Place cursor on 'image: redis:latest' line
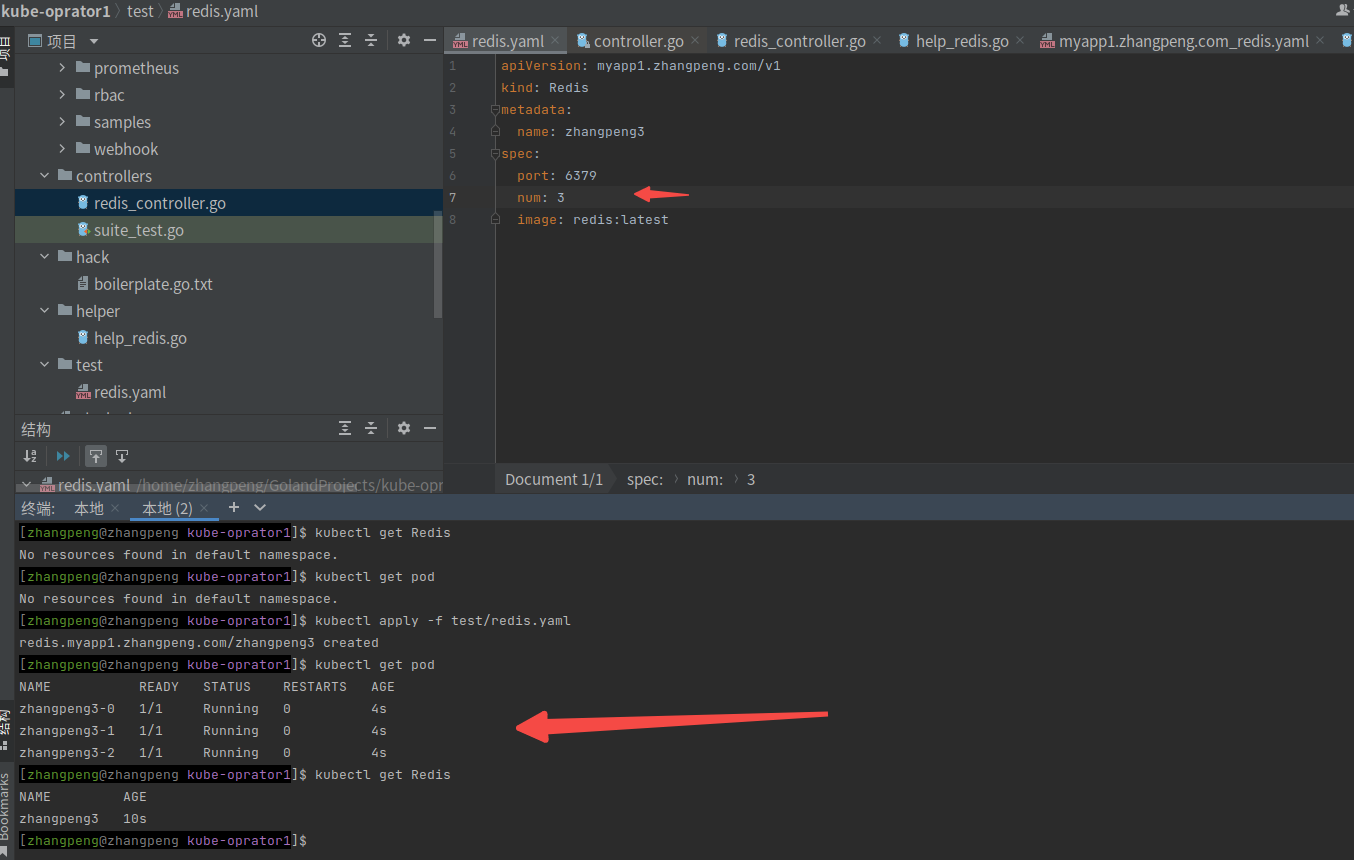1354x860 pixels. 592,219
